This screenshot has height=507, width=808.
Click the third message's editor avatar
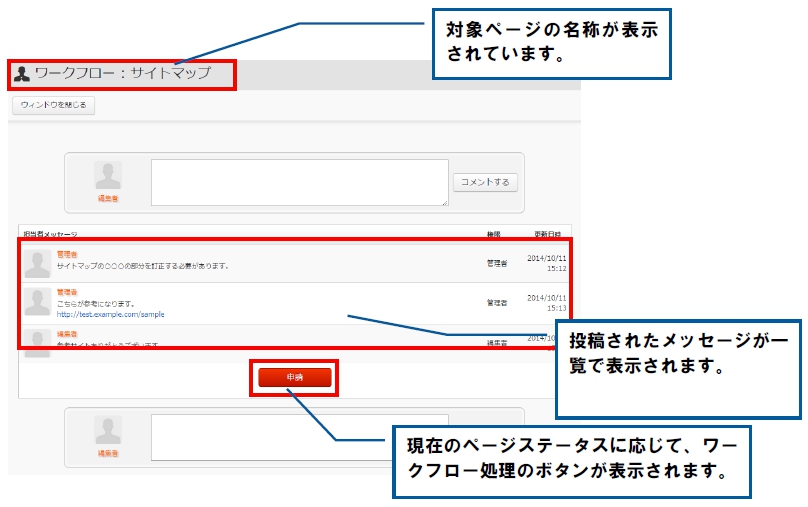pos(37,343)
